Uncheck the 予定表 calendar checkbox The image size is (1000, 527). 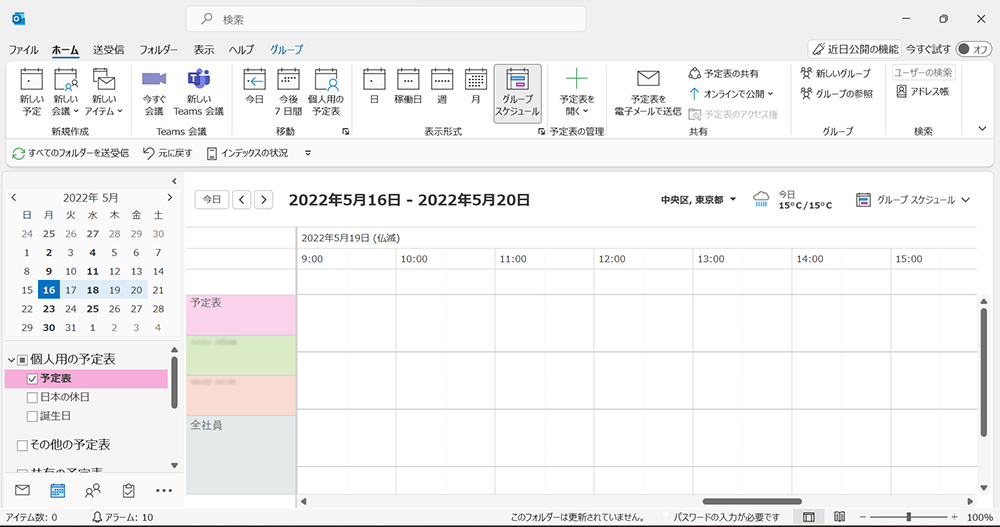pyautogui.click(x=32, y=379)
